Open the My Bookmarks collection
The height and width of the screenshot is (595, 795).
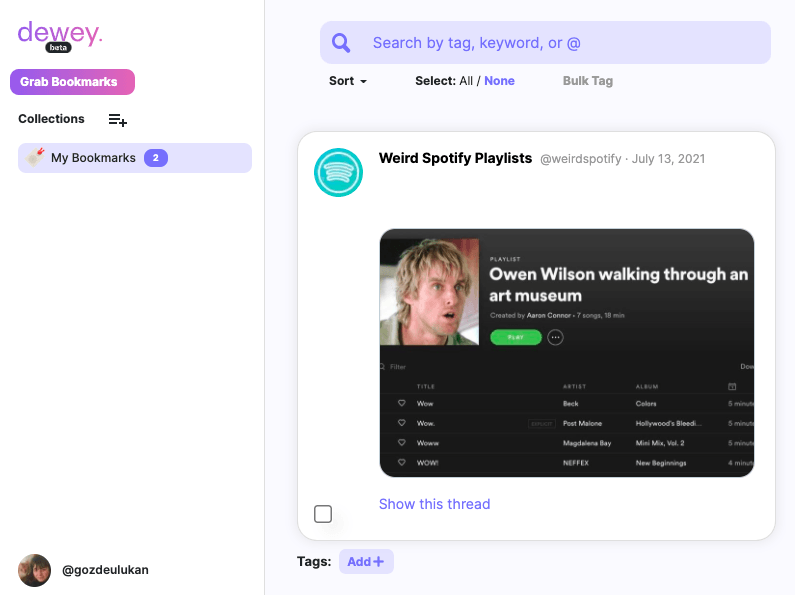93,157
